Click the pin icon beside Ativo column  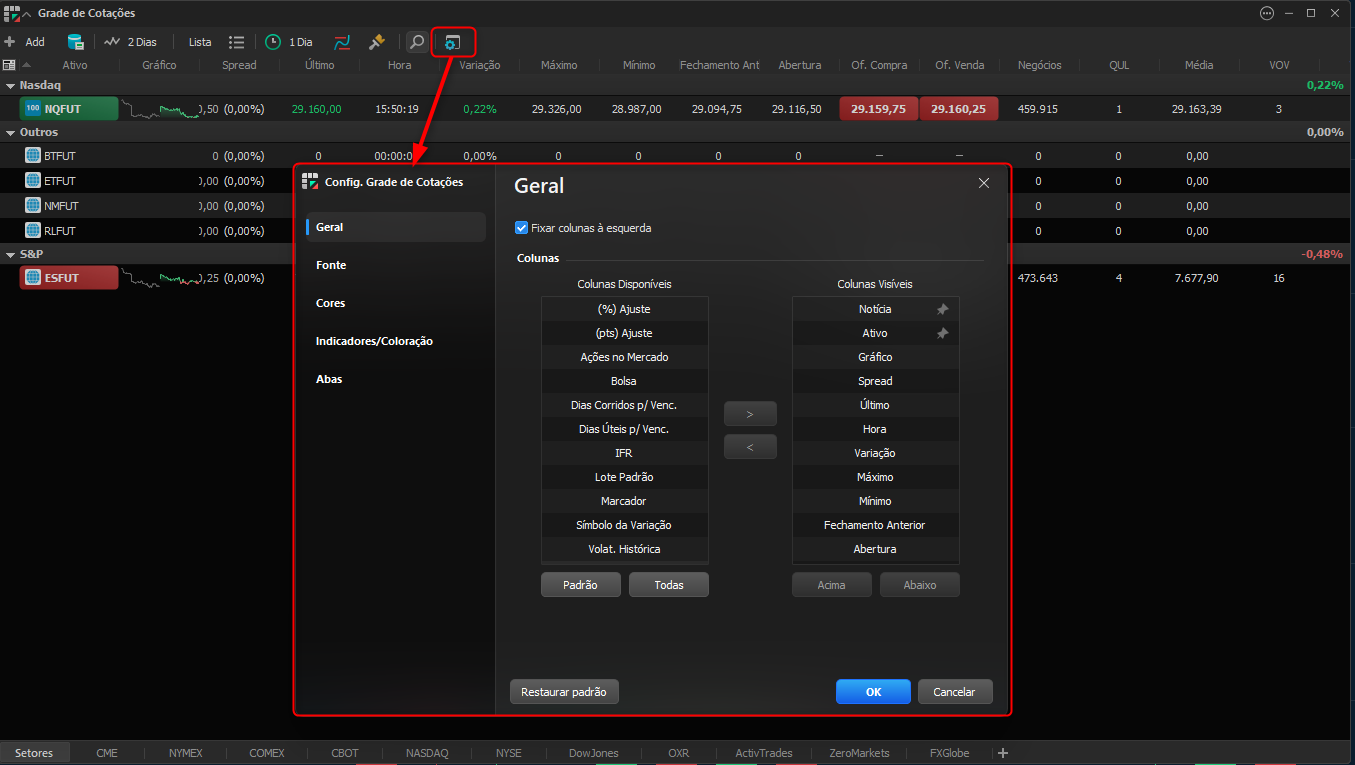click(942, 333)
